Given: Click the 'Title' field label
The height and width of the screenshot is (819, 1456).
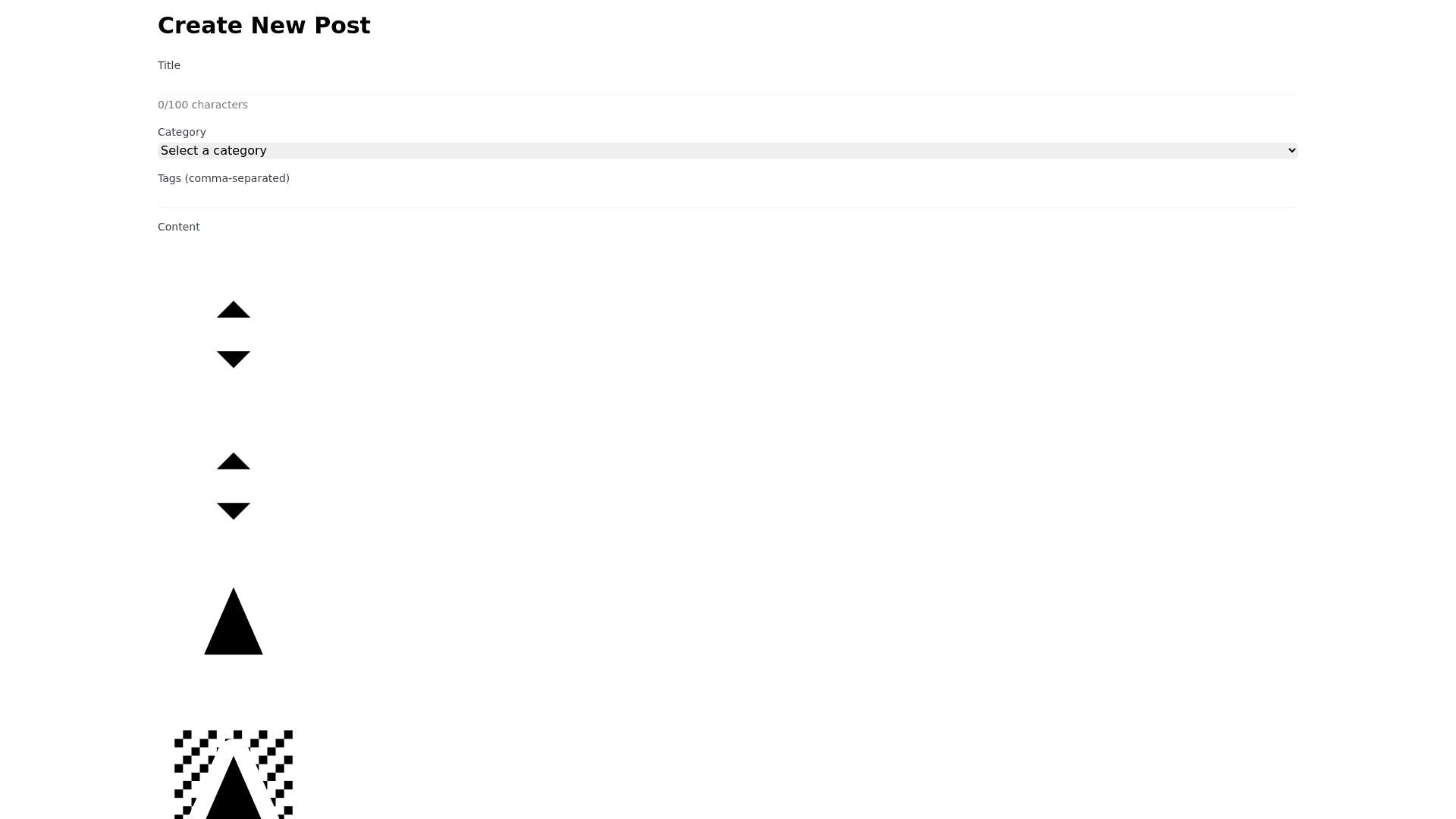Looking at the screenshot, I should [169, 65].
